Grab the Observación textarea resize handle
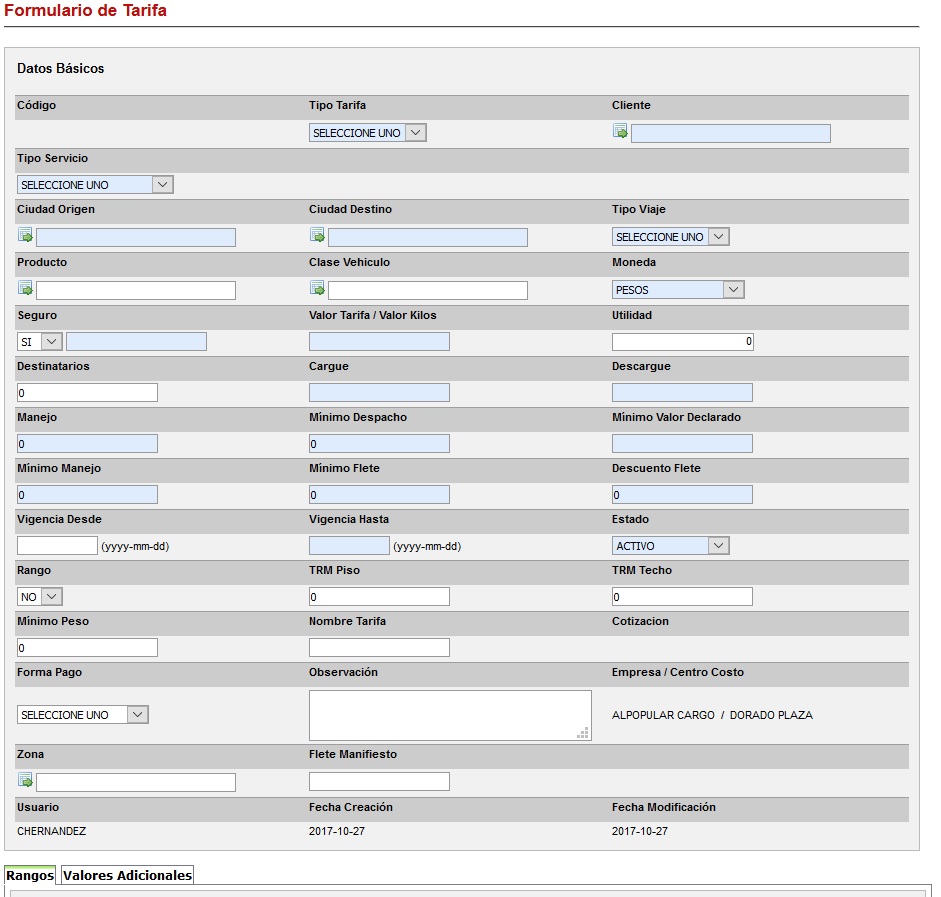 click(583, 734)
